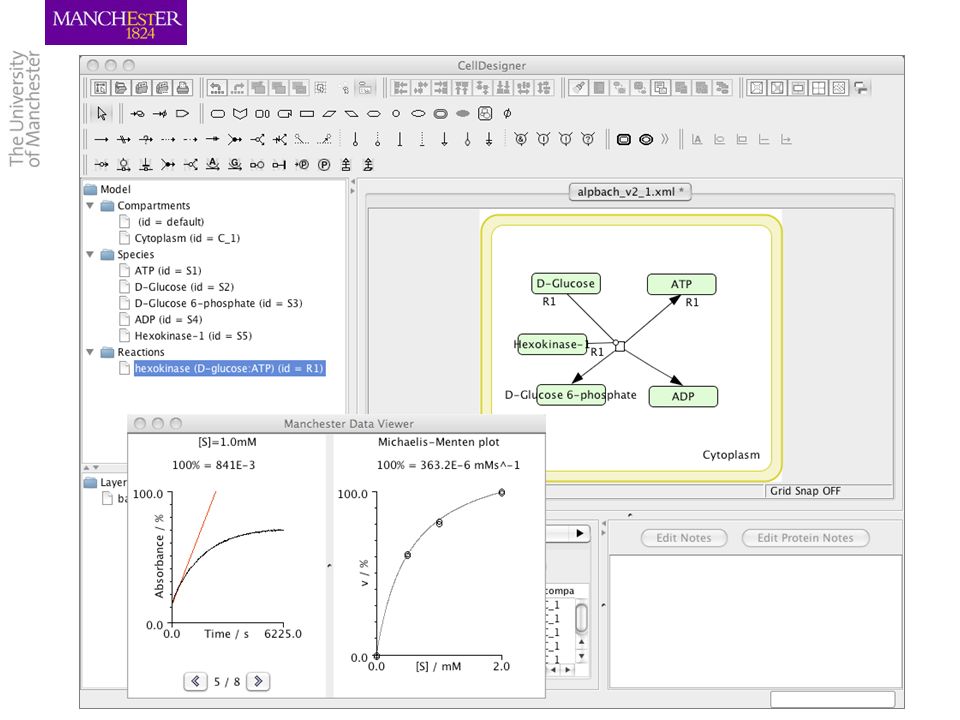
Task: Click the Undo toolbar icon
Action: click(x=216, y=88)
